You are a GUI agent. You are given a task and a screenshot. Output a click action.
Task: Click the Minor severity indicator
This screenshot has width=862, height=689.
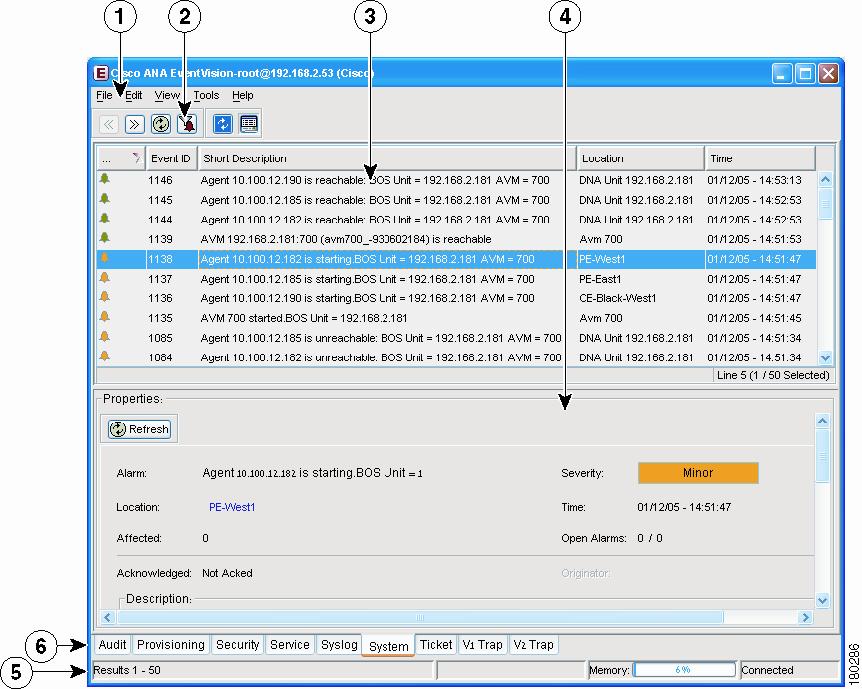pos(698,473)
